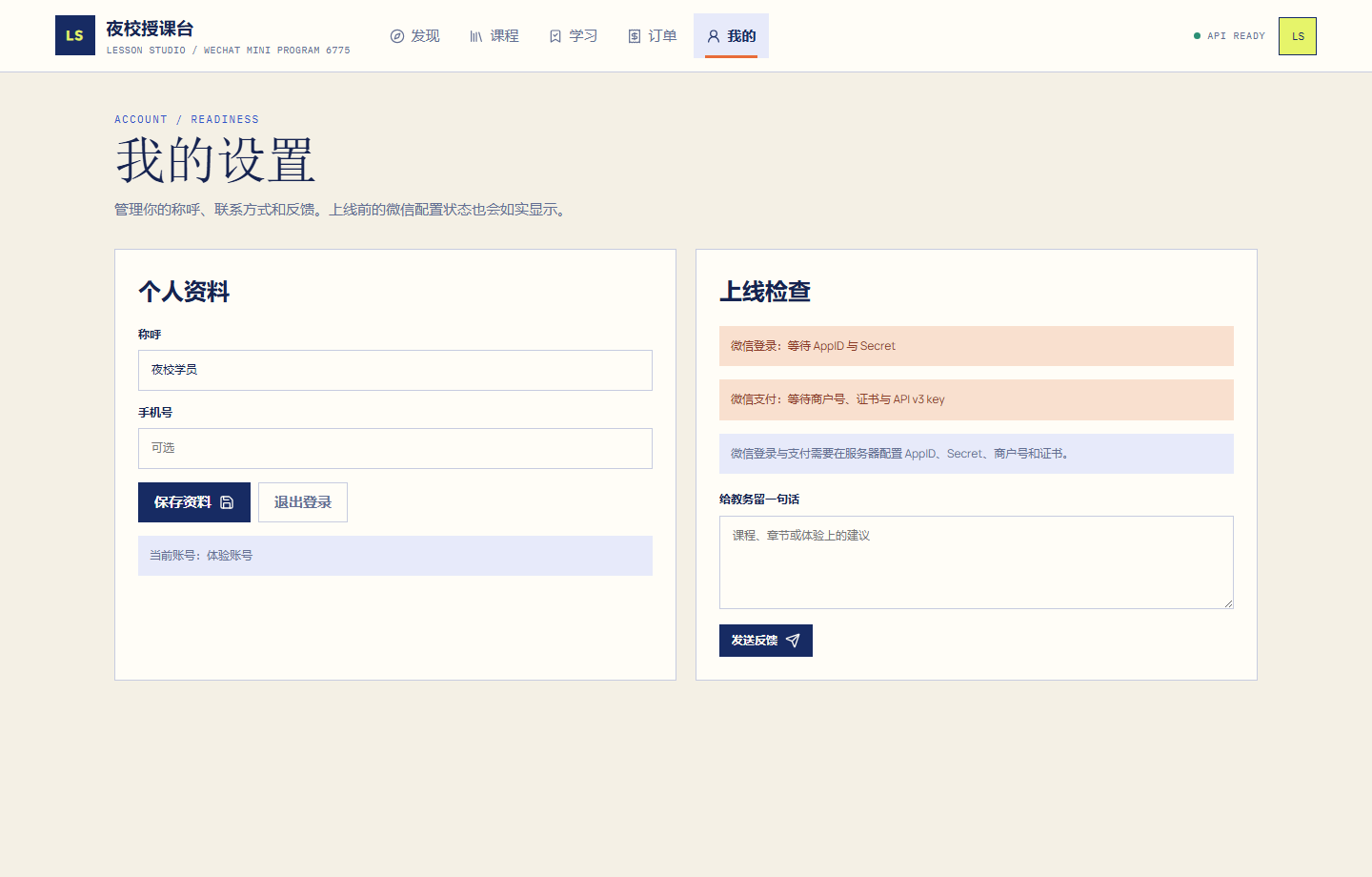
Task: Click the 保存资料 button
Action: coord(194,502)
